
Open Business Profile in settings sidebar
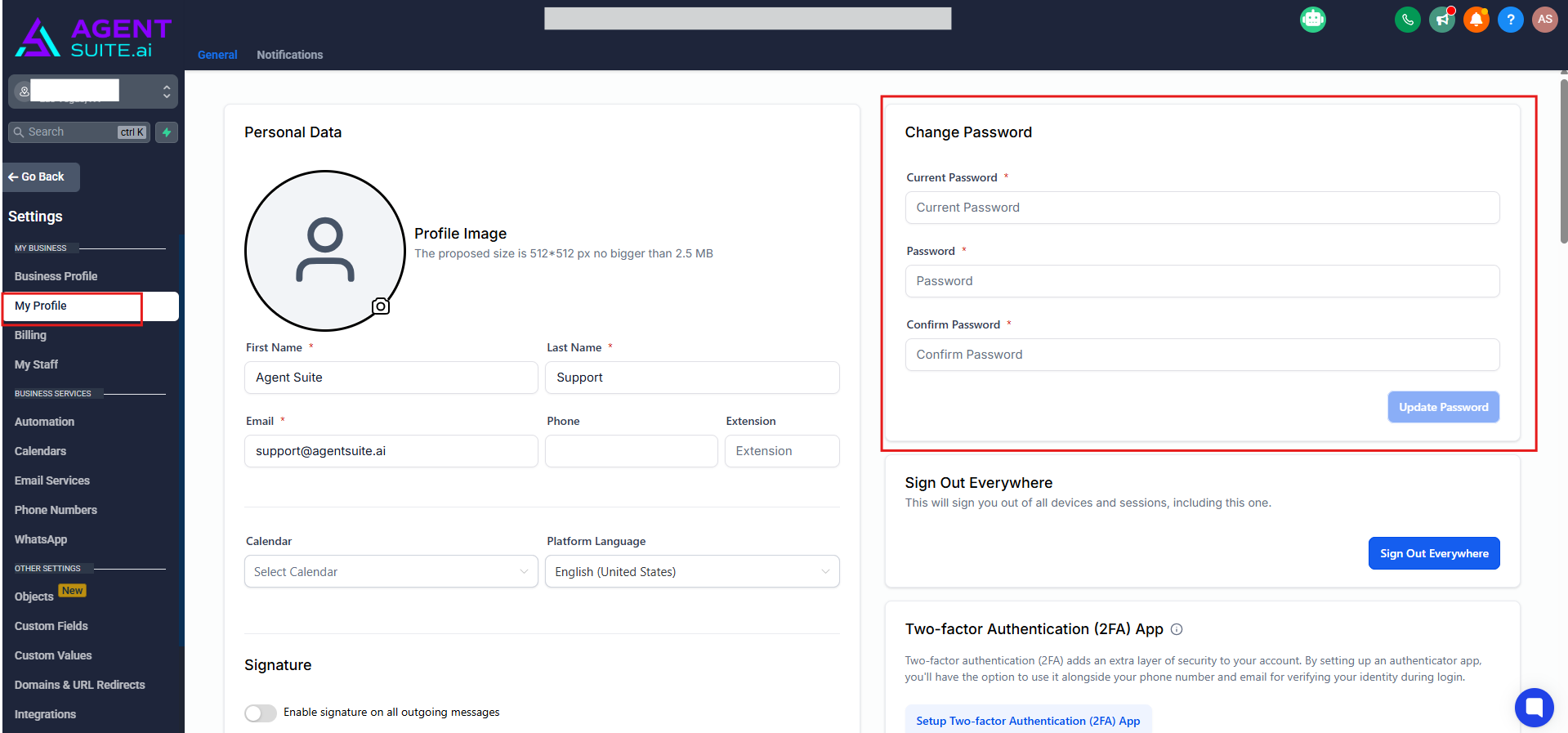click(x=56, y=276)
